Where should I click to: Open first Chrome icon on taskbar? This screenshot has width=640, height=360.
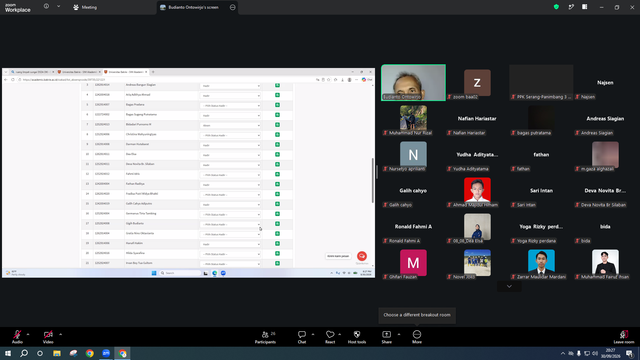(x=89, y=353)
